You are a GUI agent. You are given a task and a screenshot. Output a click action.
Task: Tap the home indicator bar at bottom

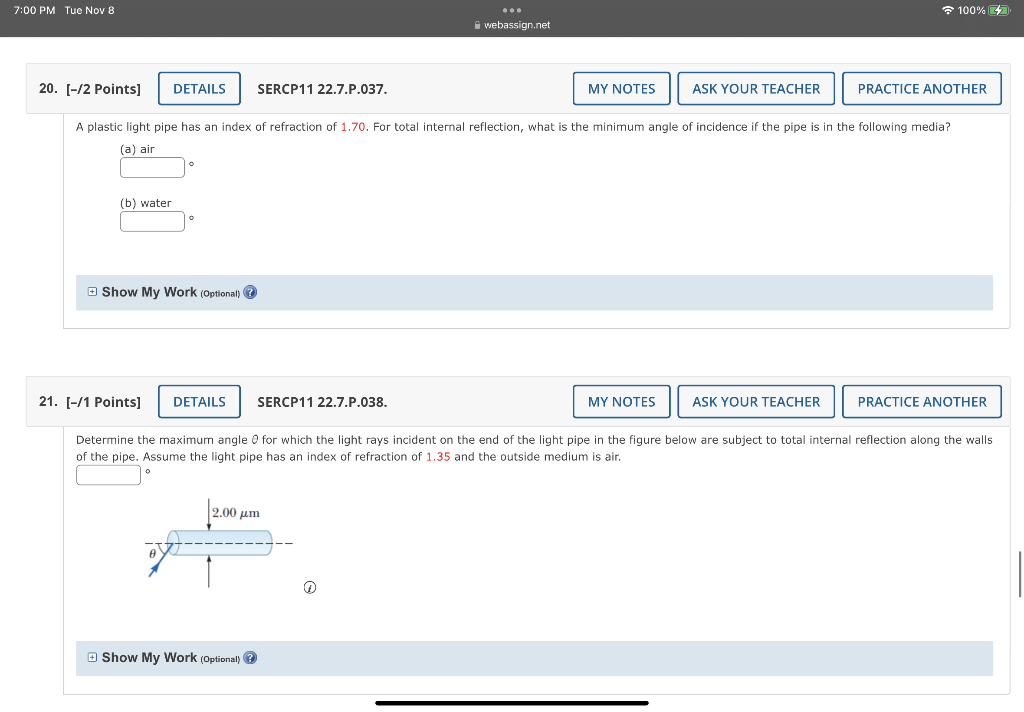tap(512, 704)
